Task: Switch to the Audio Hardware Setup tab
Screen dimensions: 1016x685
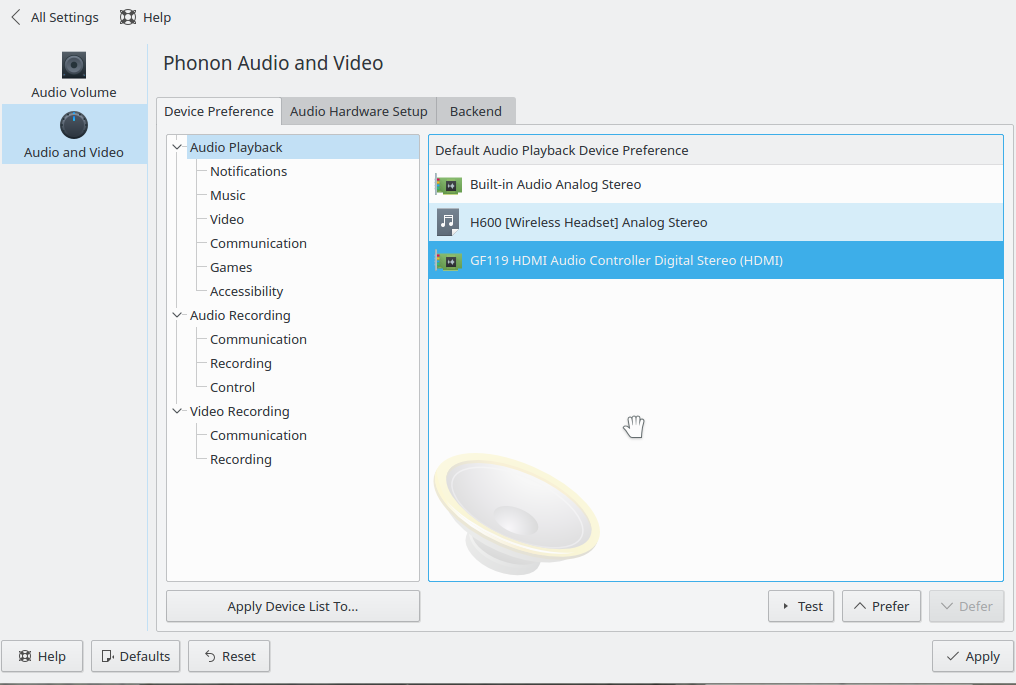Action: click(358, 111)
